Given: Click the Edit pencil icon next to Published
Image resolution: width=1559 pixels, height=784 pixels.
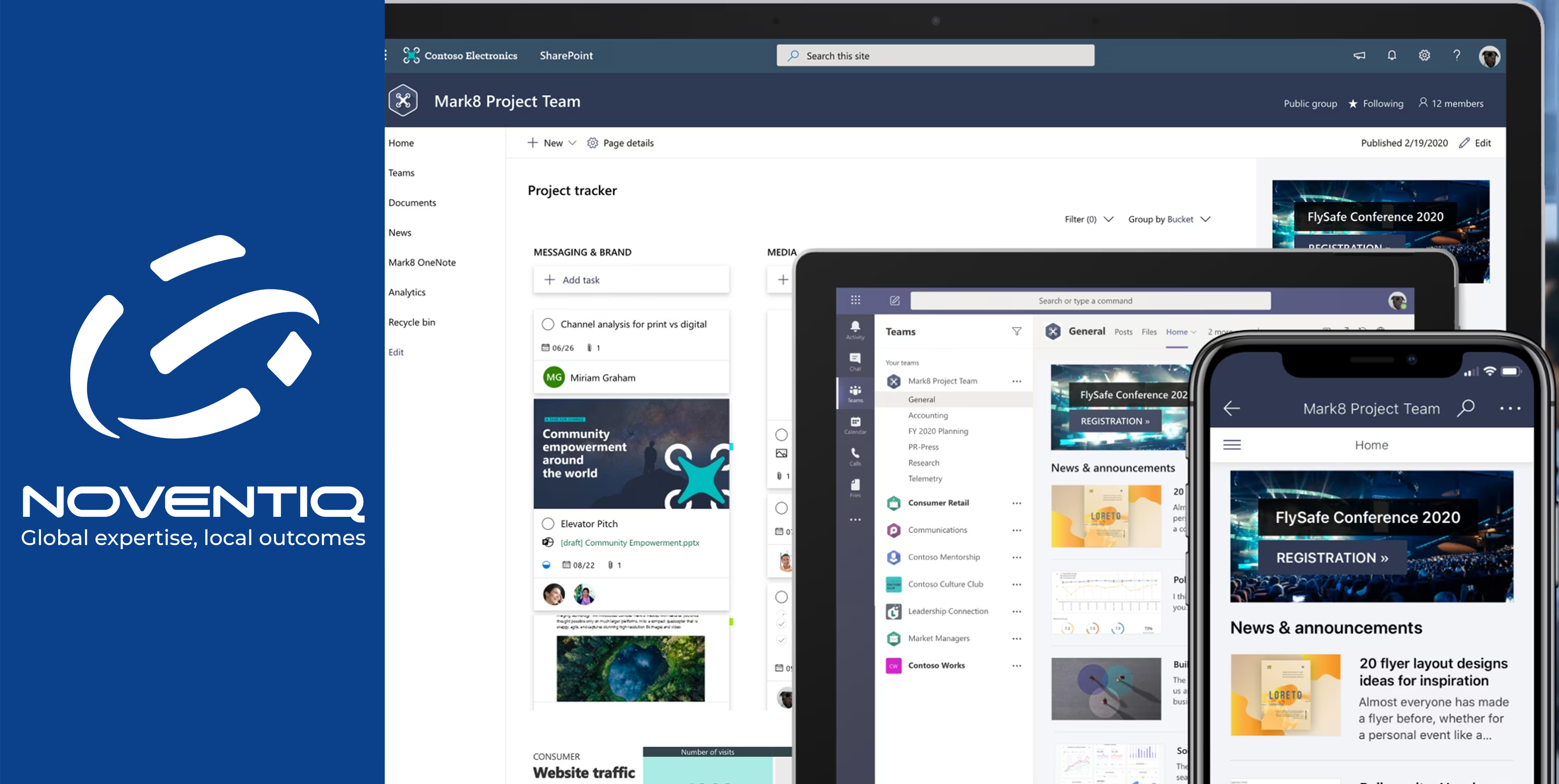Looking at the screenshot, I should 1464,143.
